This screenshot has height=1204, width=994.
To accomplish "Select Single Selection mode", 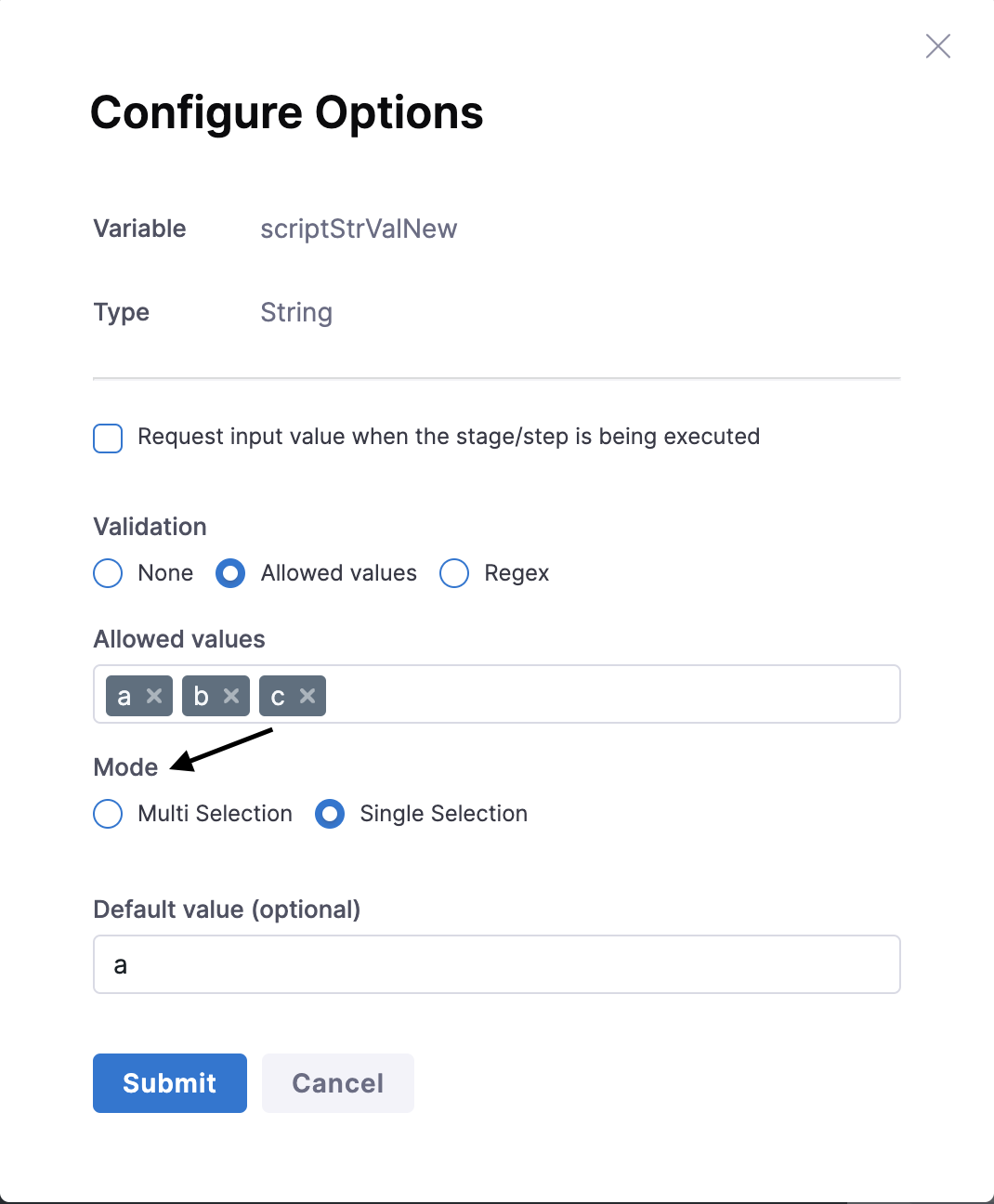I will click(330, 814).
